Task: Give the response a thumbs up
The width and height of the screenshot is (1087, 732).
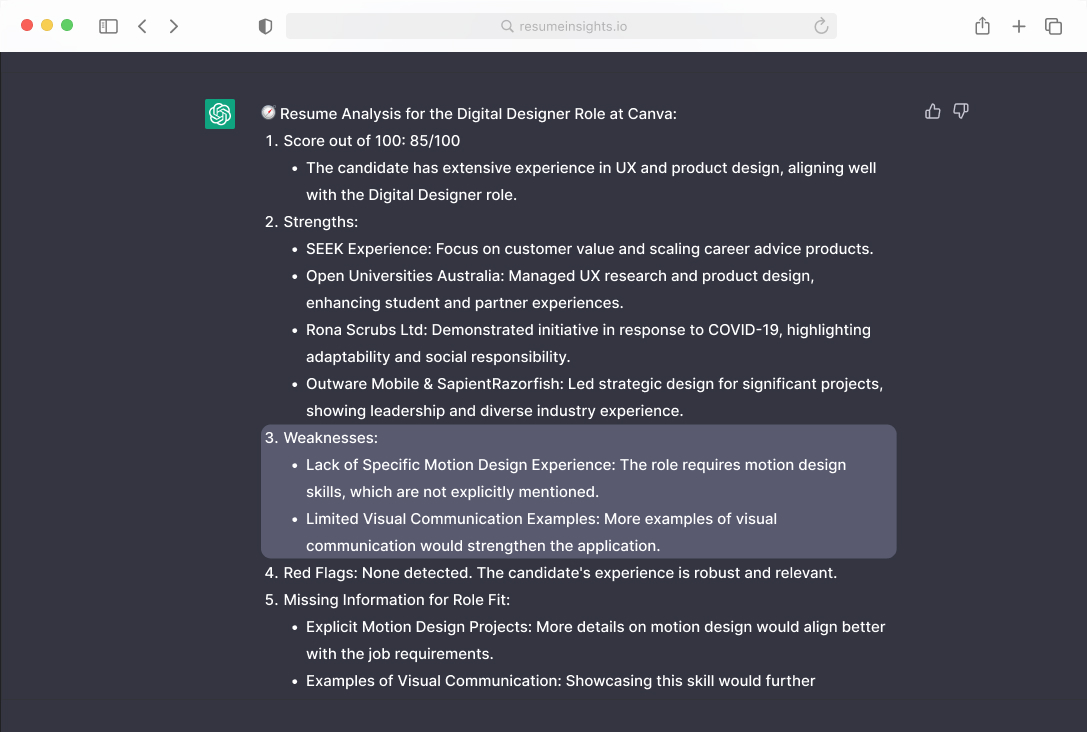Action: click(x=933, y=111)
